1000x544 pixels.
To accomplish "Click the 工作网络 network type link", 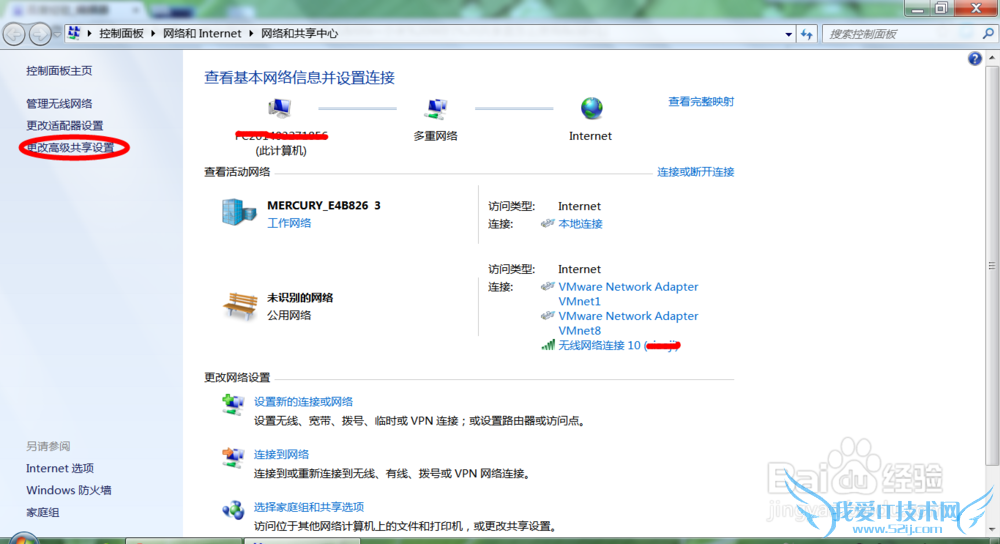I will coord(289,223).
